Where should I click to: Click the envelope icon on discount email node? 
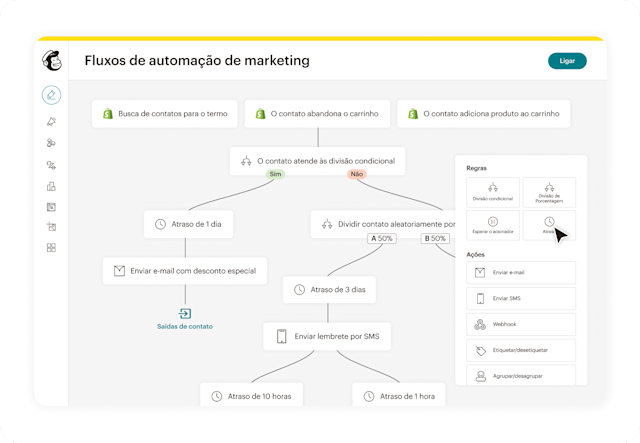119,270
